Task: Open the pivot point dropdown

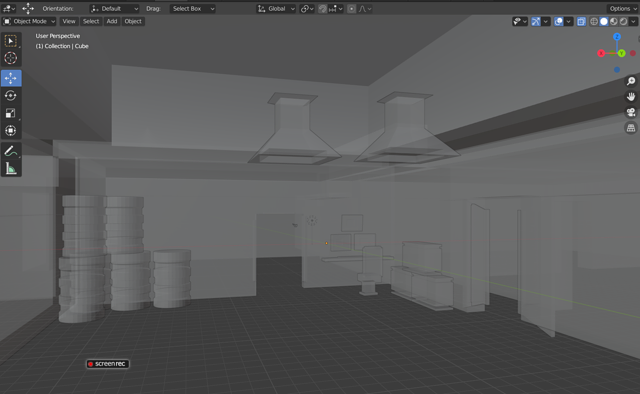Action: [x=307, y=9]
